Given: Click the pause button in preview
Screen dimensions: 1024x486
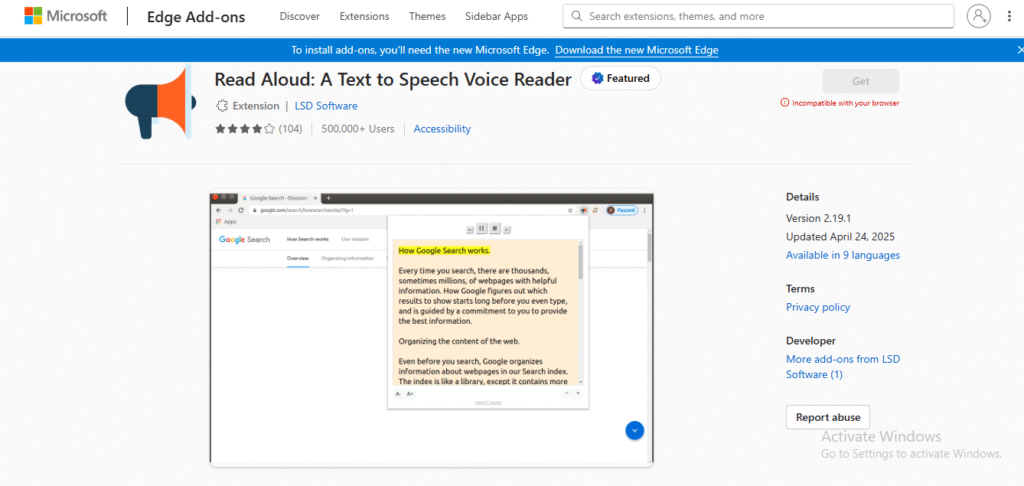Looking at the screenshot, I should tap(482, 229).
